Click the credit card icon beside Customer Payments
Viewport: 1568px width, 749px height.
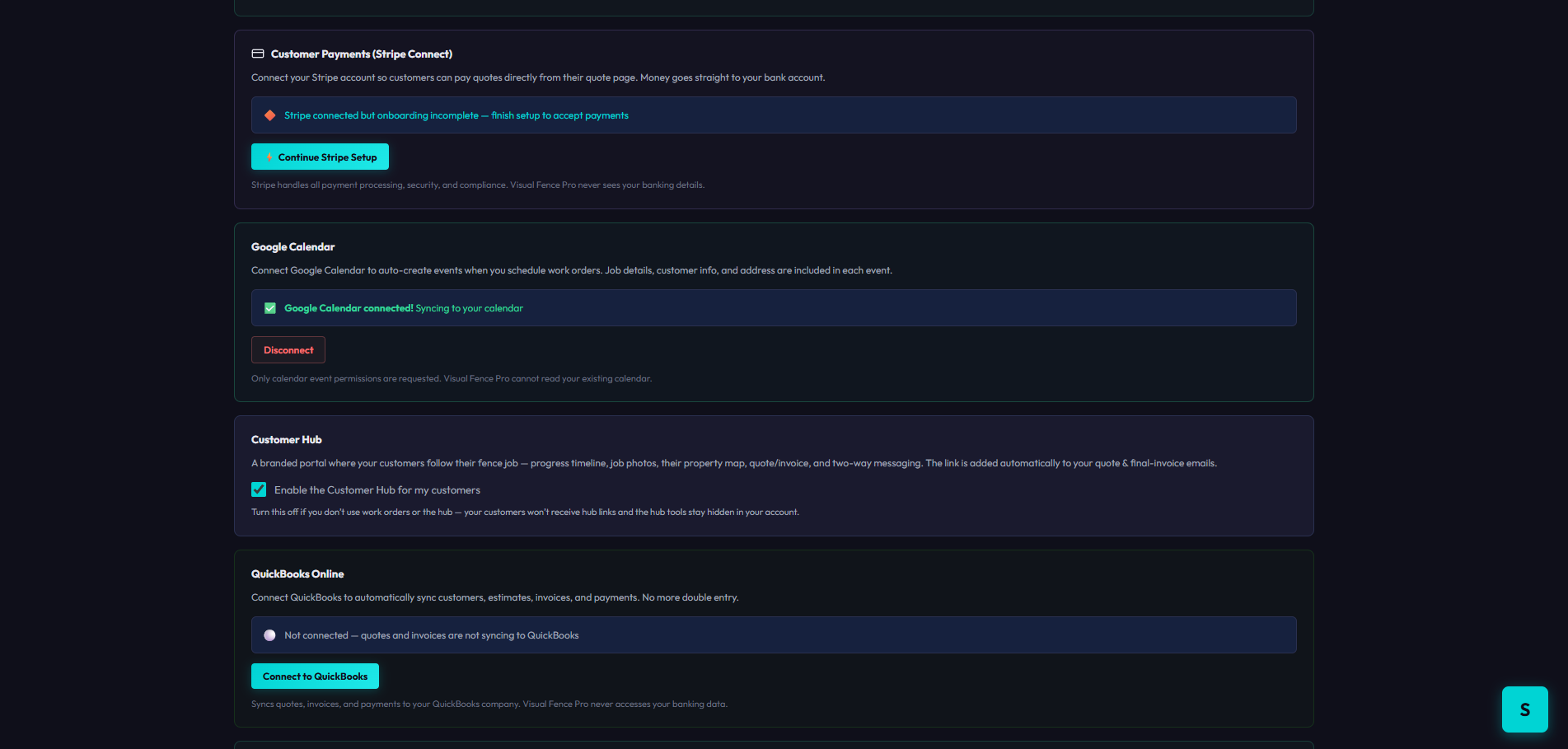click(x=258, y=54)
